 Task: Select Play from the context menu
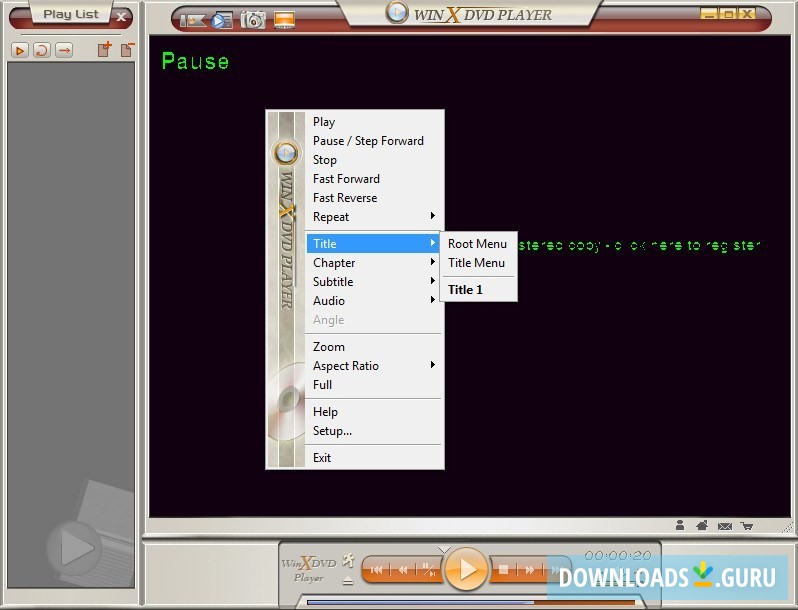pyautogui.click(x=375, y=122)
